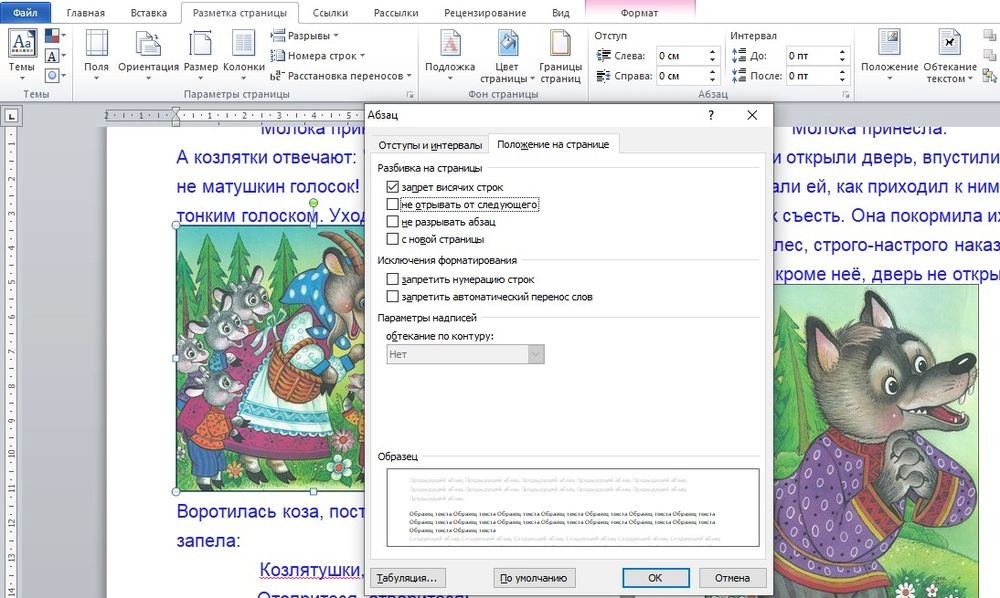
Task: Check the 'с новой страницы' option
Action: pos(392,239)
